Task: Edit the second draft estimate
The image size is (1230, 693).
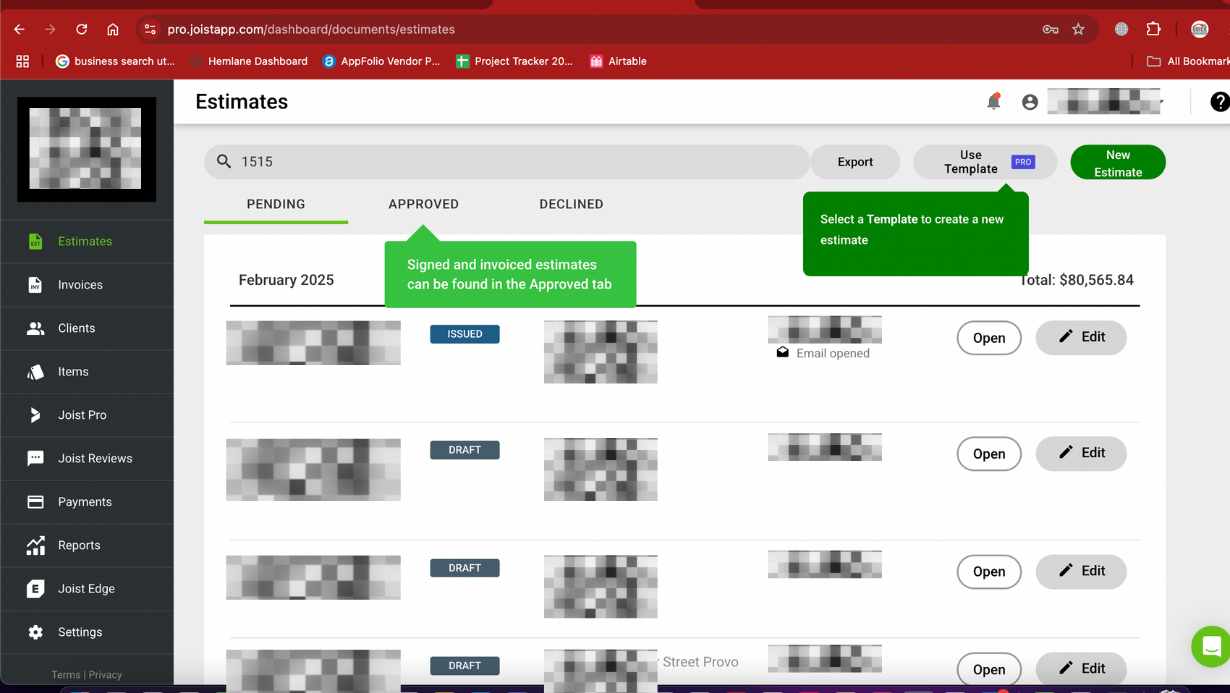Action: 1081,571
